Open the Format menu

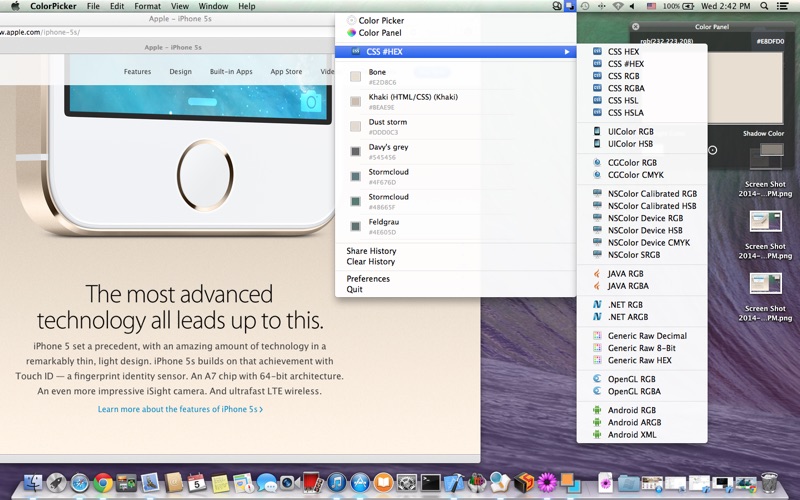point(147,6)
